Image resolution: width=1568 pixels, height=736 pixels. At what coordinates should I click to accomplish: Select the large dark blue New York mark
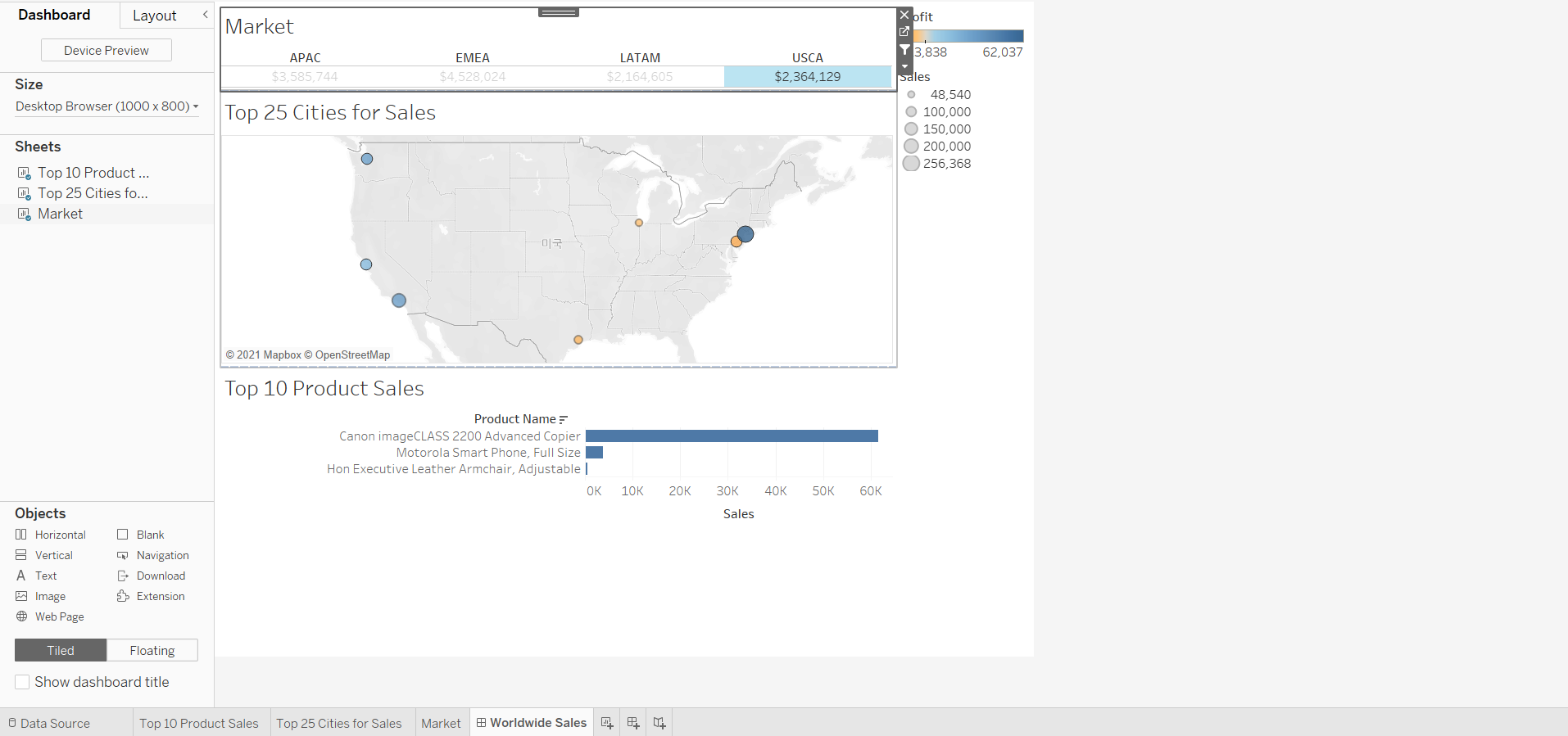[745, 234]
